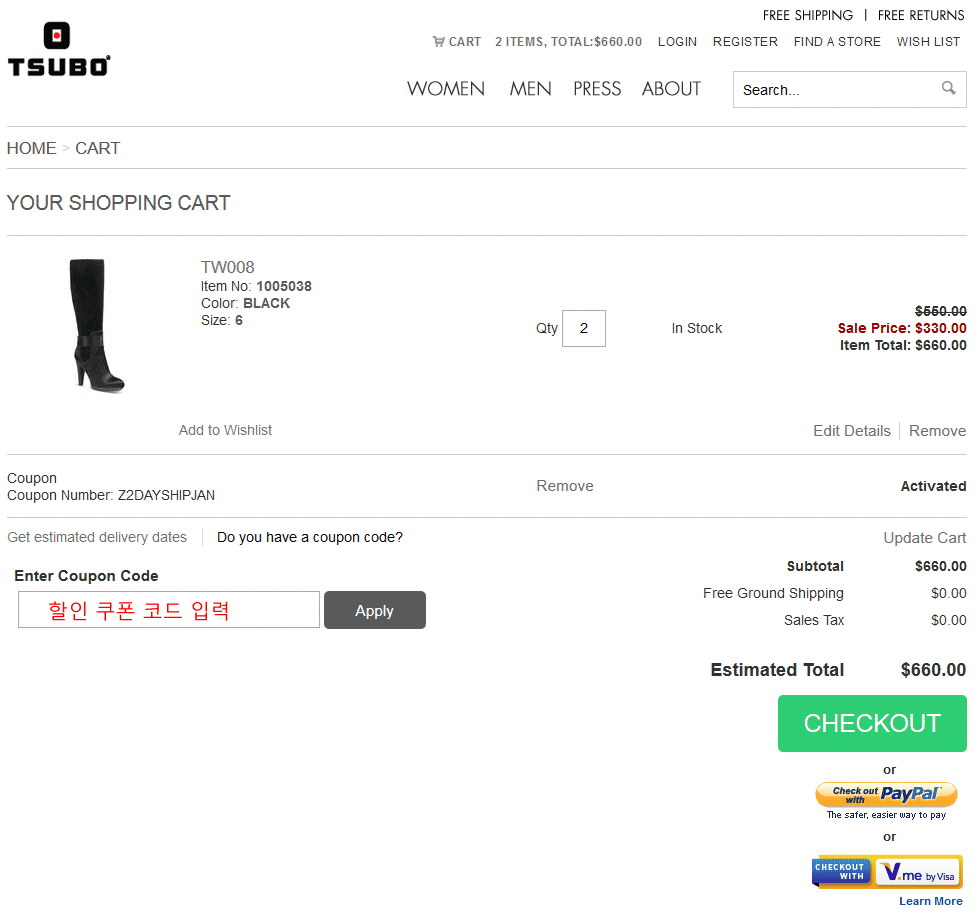Apply the coupon code
This screenshot has width=979, height=914.
pyautogui.click(x=374, y=611)
